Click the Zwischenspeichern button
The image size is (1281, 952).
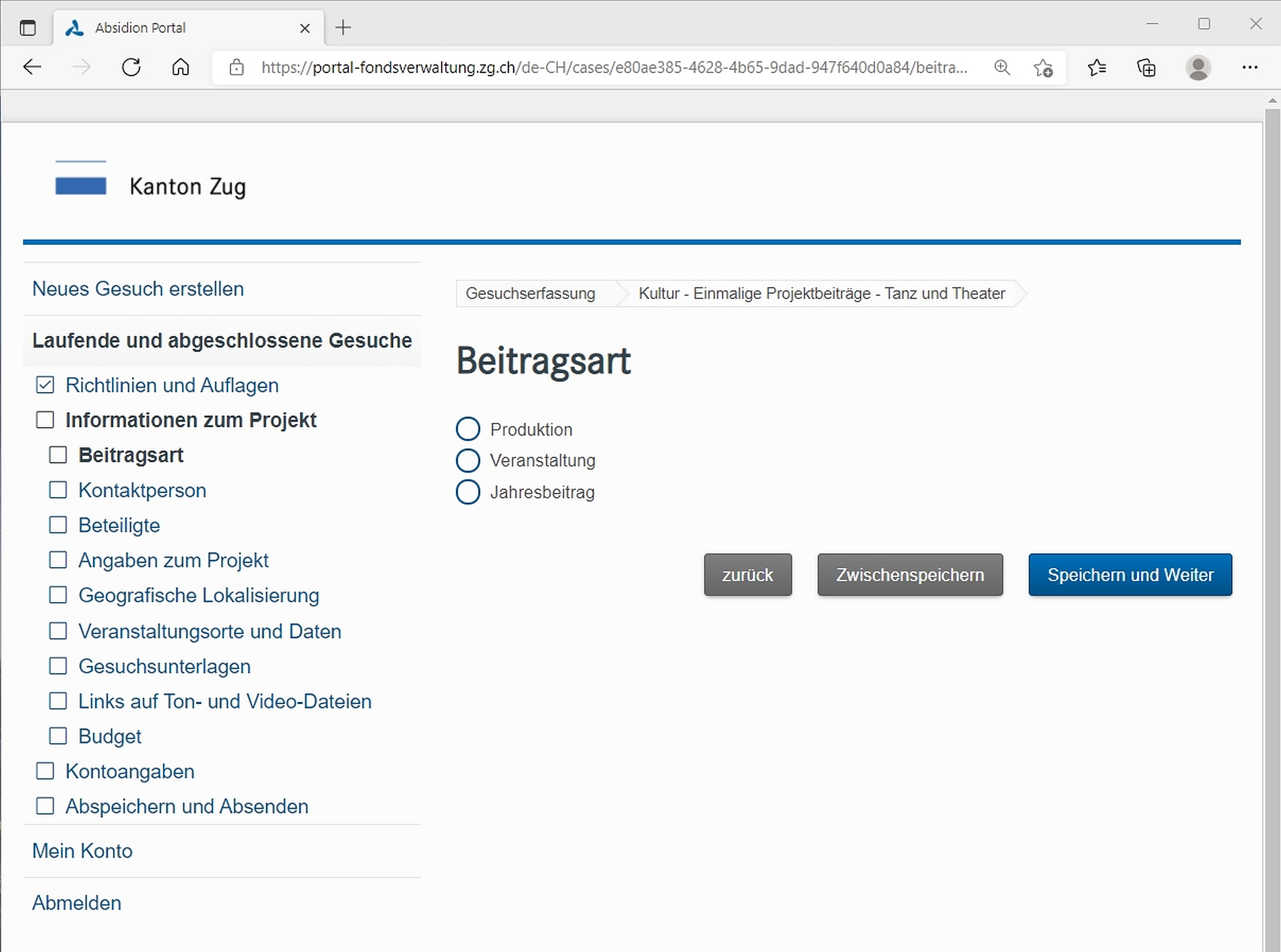[909, 575]
